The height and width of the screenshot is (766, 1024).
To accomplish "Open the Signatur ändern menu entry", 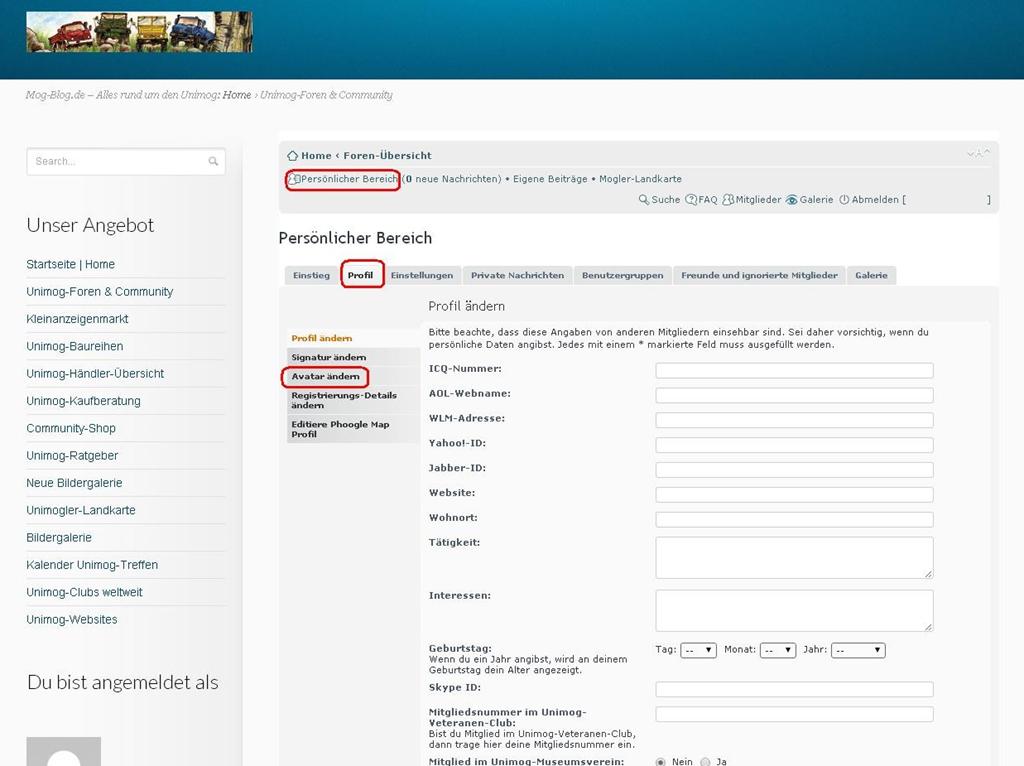I will pos(328,357).
